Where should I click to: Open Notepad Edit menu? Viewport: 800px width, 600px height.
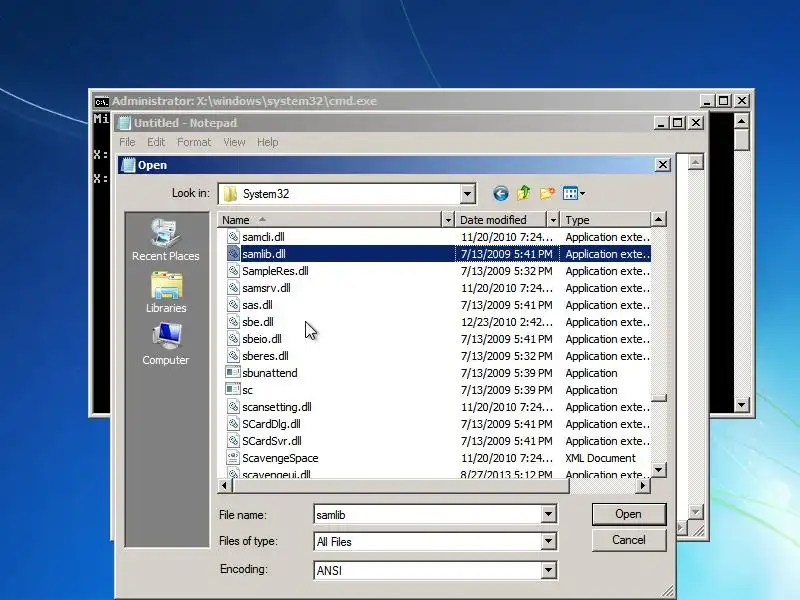click(x=156, y=142)
